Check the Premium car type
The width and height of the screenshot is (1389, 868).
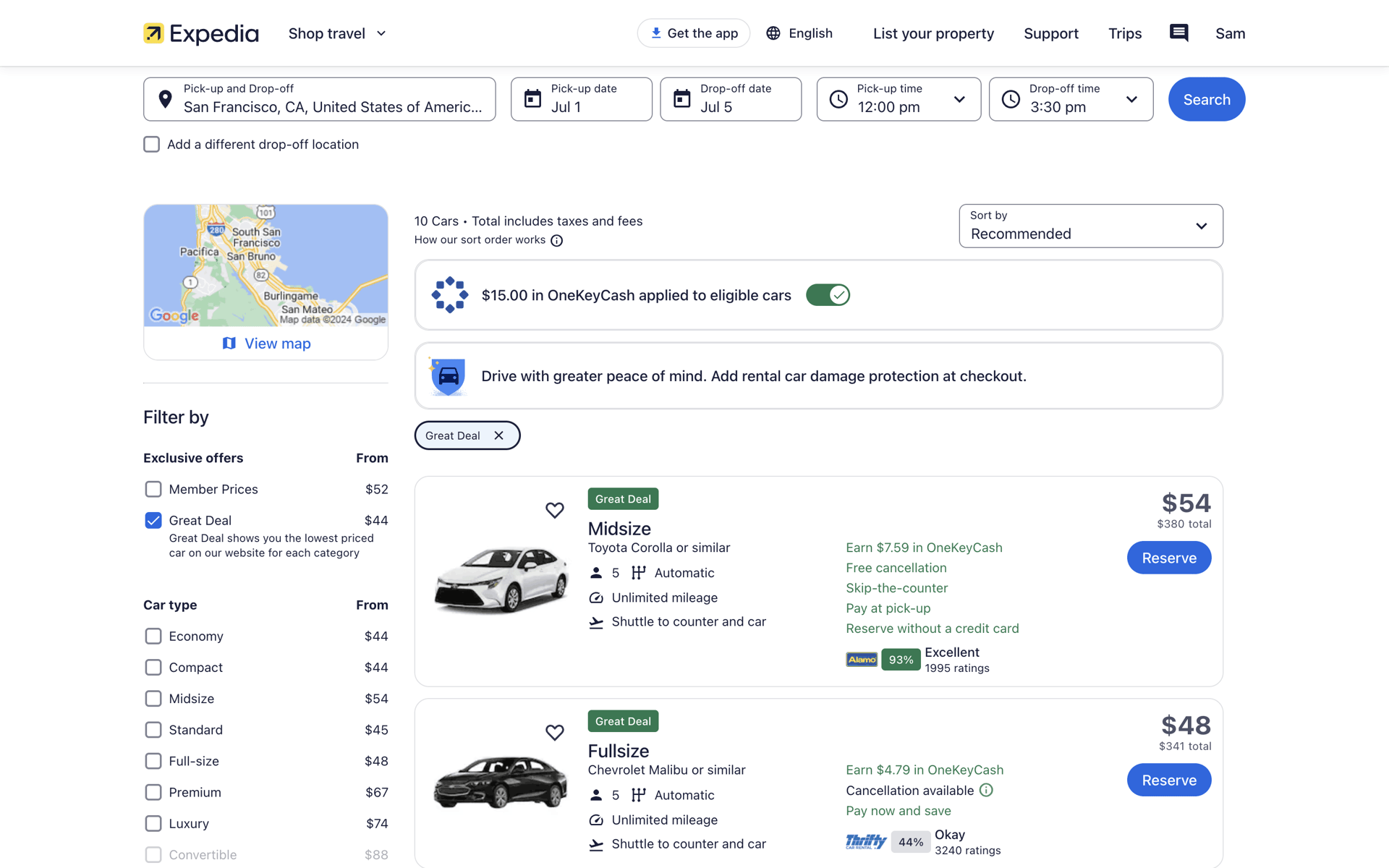[153, 792]
